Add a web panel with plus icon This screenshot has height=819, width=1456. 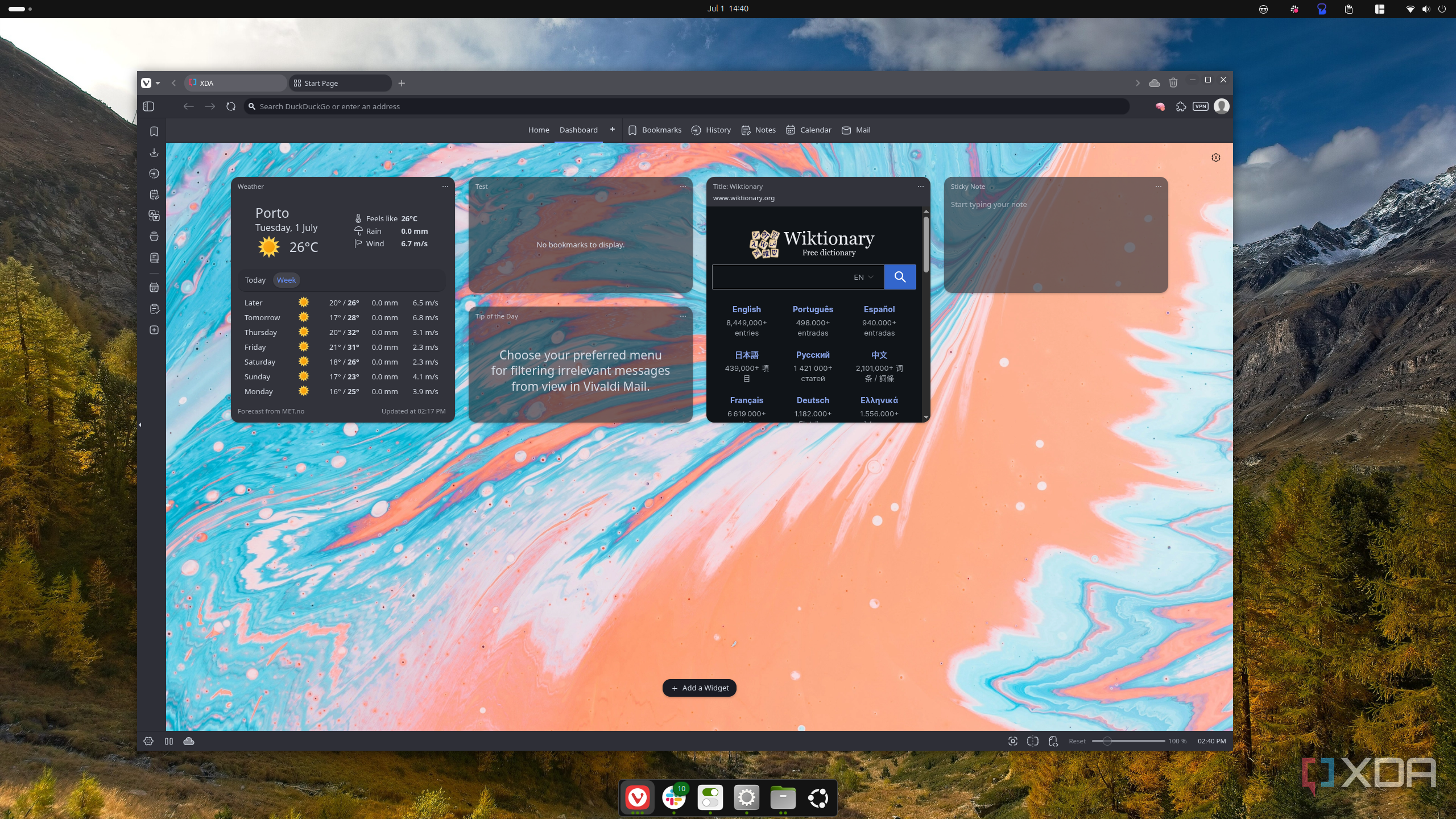(x=154, y=330)
